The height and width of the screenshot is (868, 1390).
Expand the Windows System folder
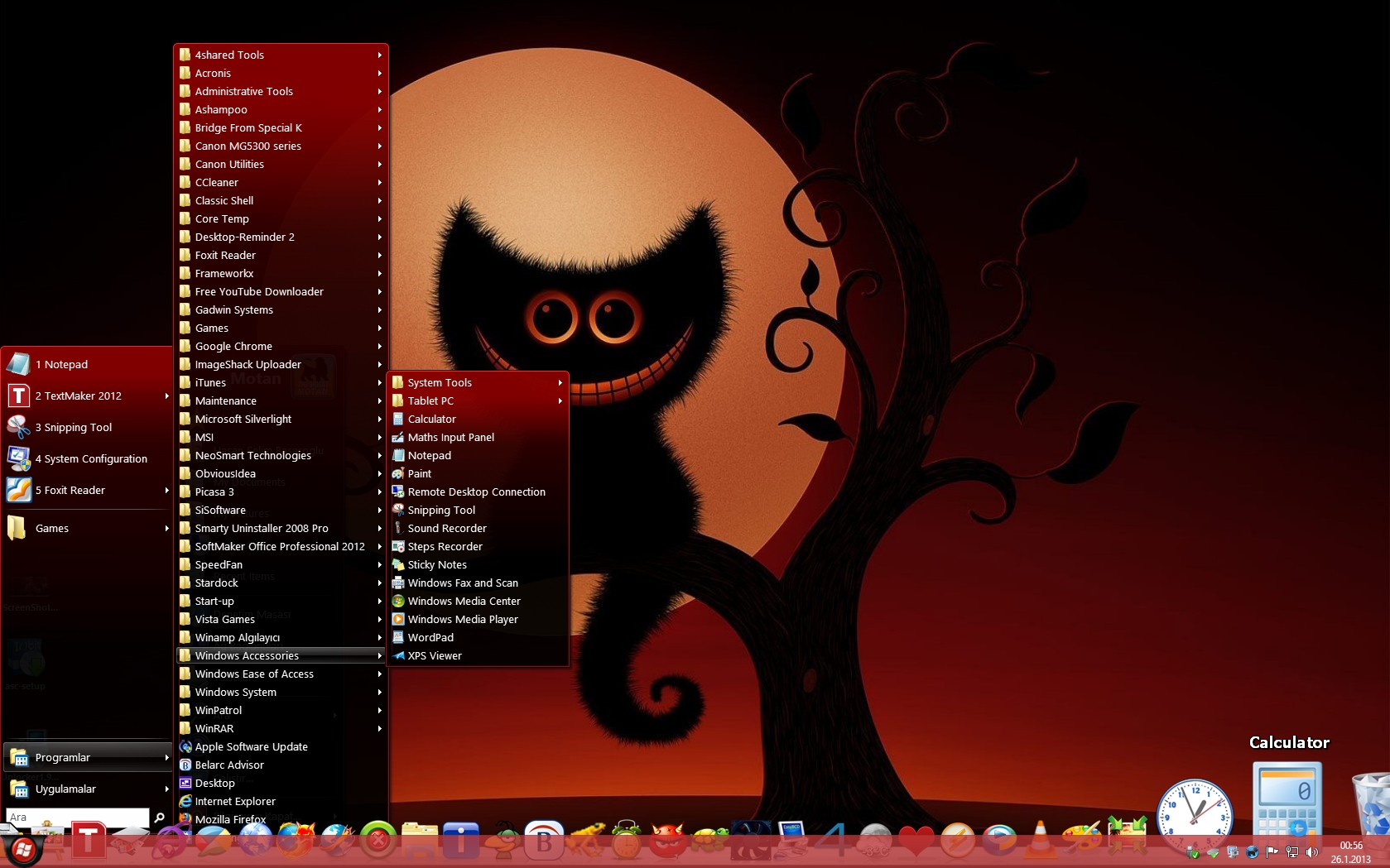click(281, 692)
